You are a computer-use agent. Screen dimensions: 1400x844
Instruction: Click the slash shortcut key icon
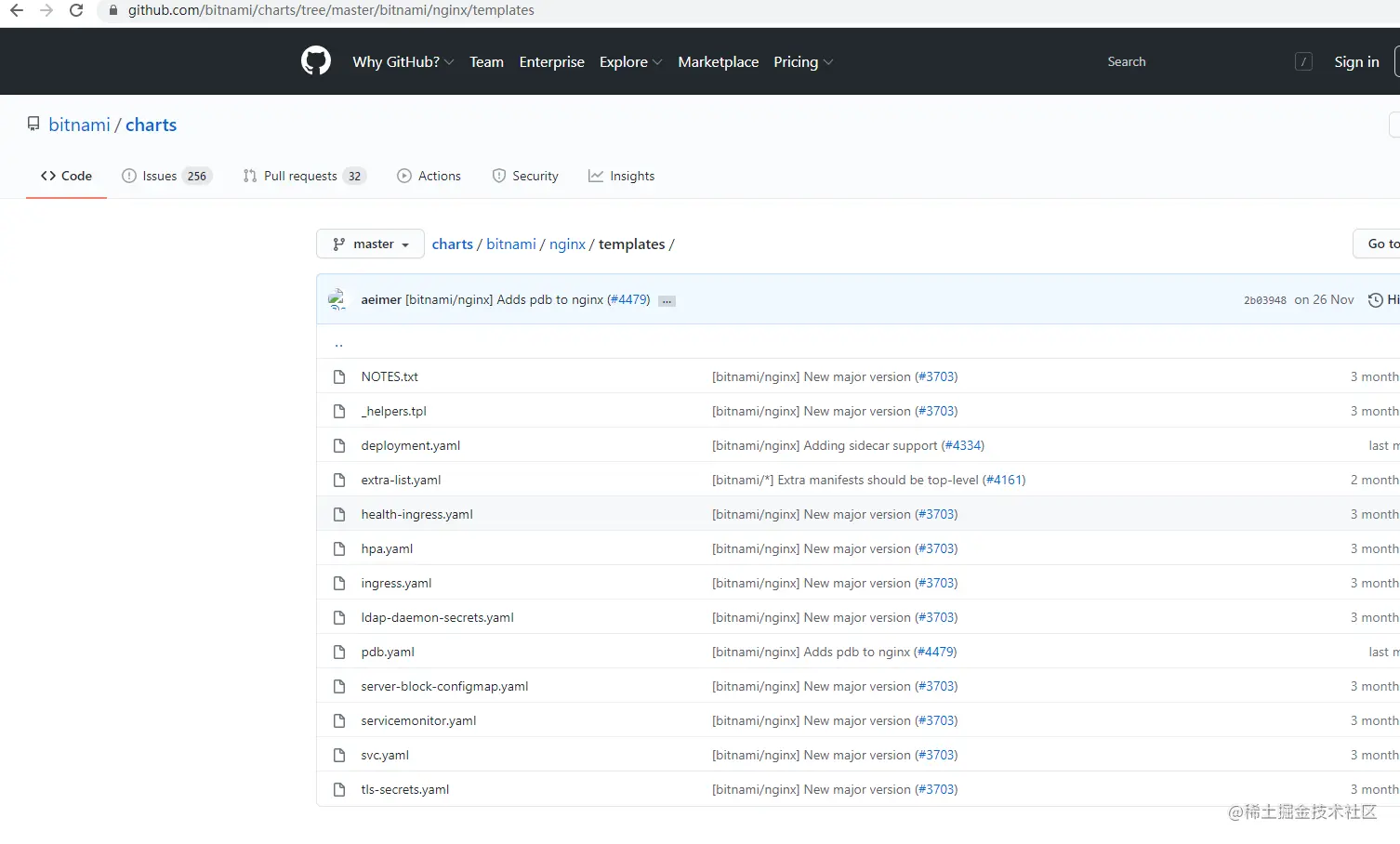1303,61
